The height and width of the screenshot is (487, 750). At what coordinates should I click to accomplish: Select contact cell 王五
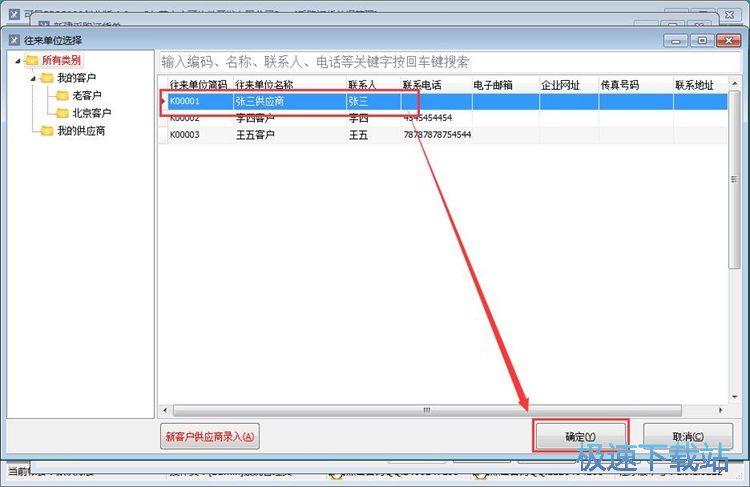coord(373,134)
